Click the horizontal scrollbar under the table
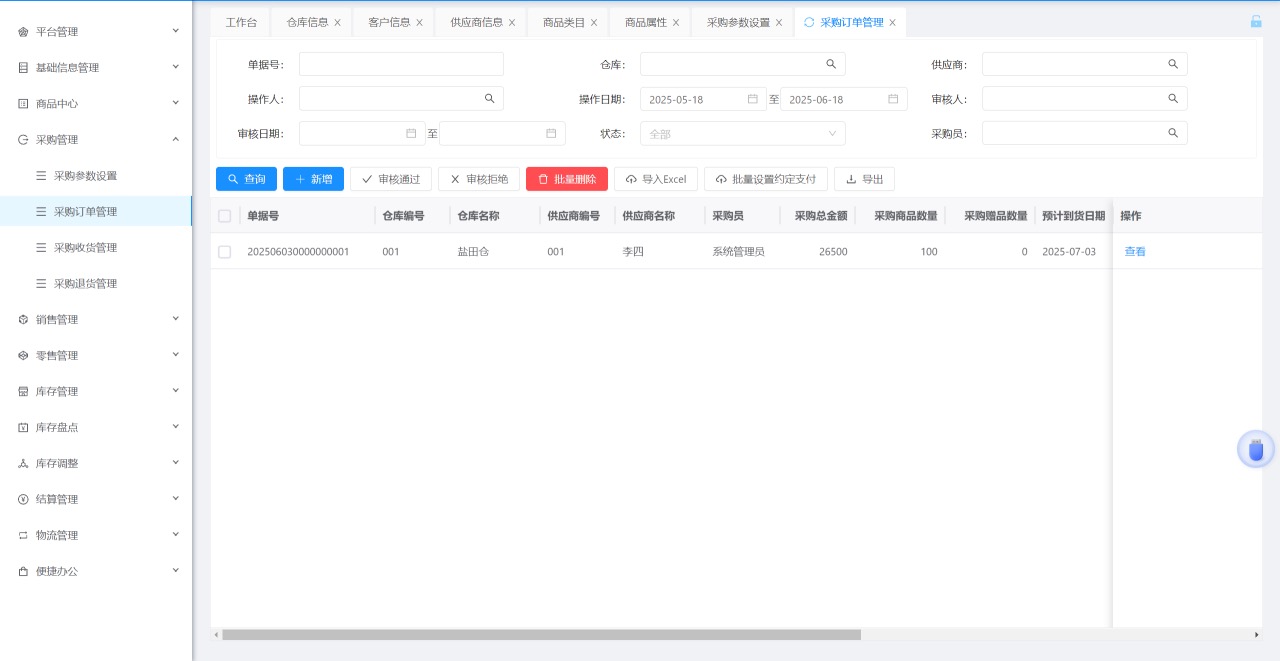This screenshot has height=661, width=1280. point(540,635)
